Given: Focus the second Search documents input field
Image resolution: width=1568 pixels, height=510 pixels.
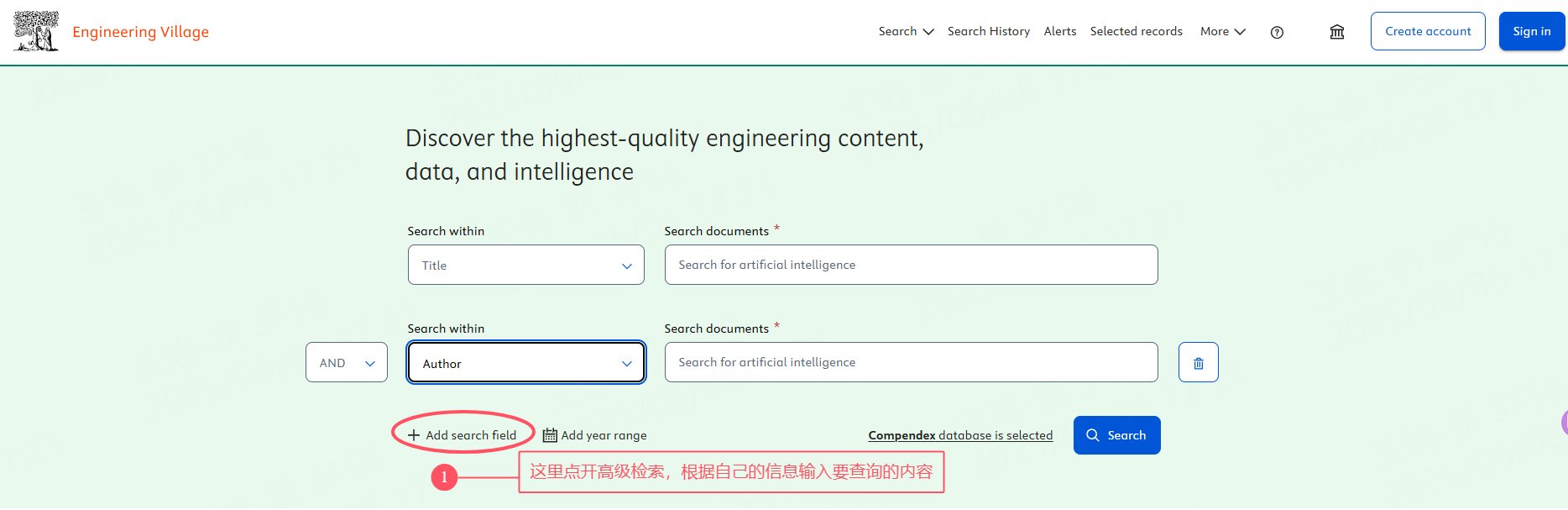Looking at the screenshot, I should point(911,362).
